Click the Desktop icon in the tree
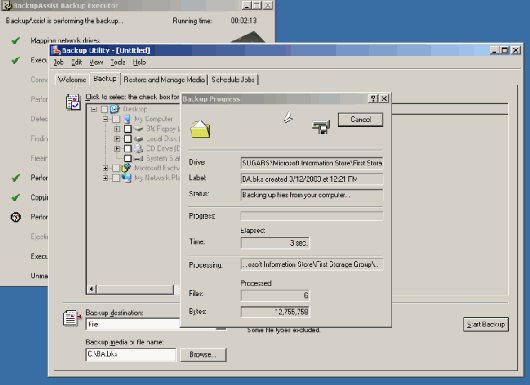 coord(115,109)
